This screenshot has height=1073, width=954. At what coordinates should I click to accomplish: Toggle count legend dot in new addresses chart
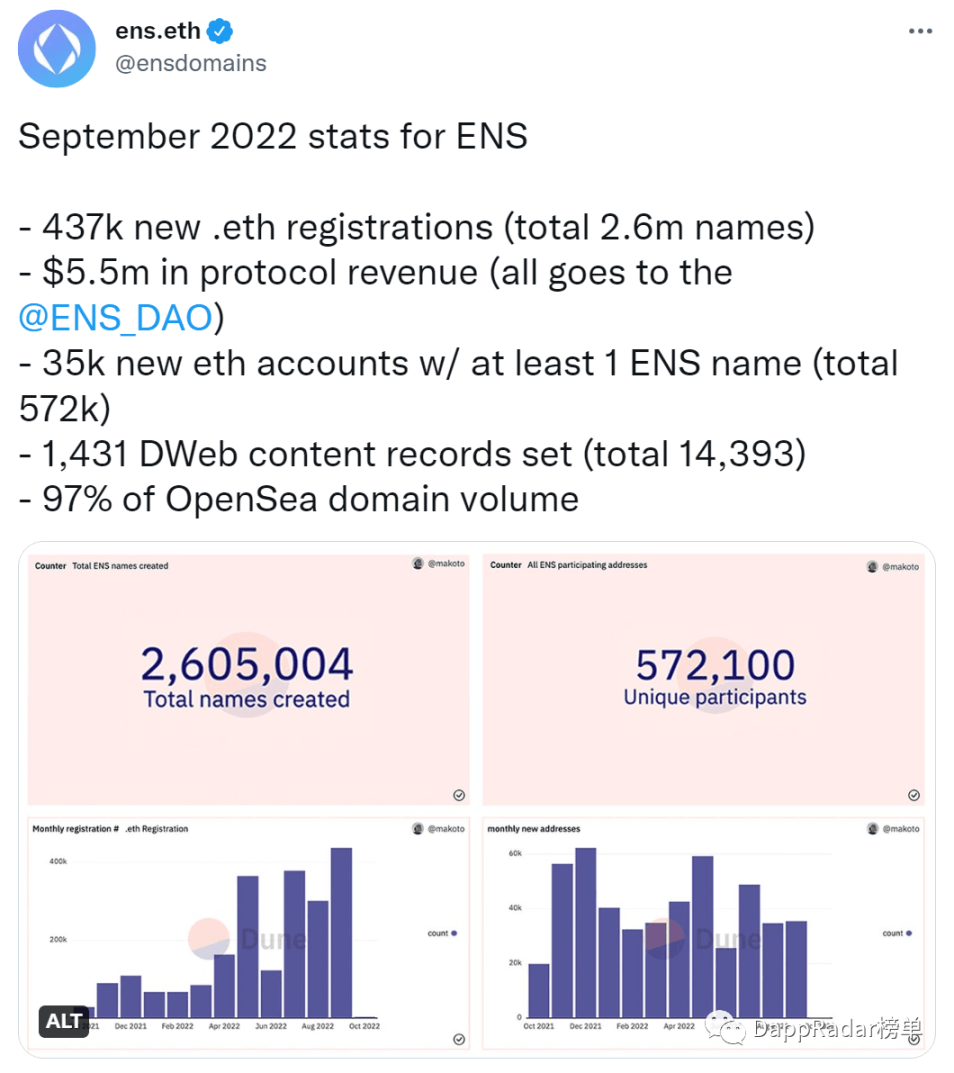[x=909, y=933]
